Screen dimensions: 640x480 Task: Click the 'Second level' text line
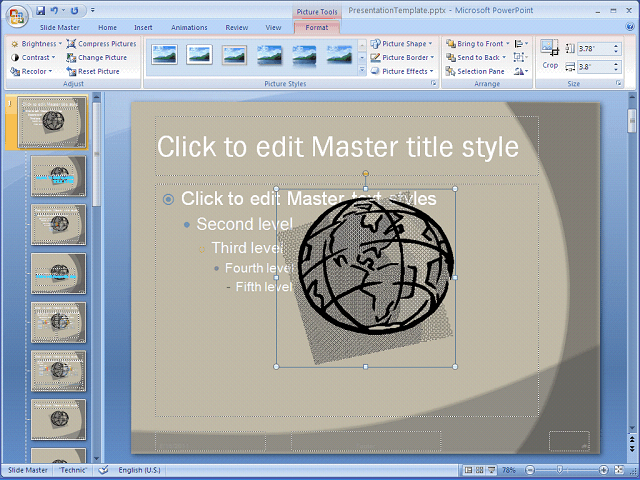245,224
